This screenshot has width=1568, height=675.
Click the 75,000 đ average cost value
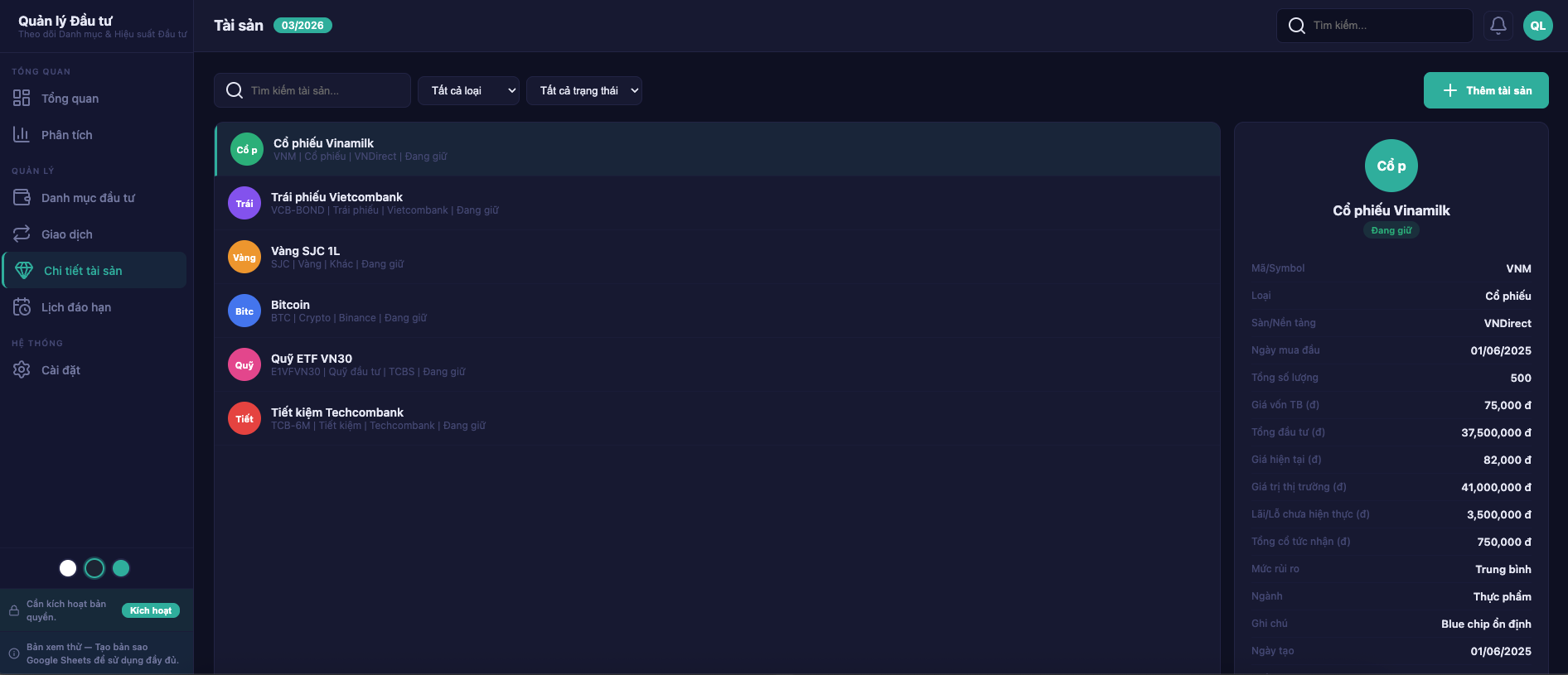(1508, 405)
